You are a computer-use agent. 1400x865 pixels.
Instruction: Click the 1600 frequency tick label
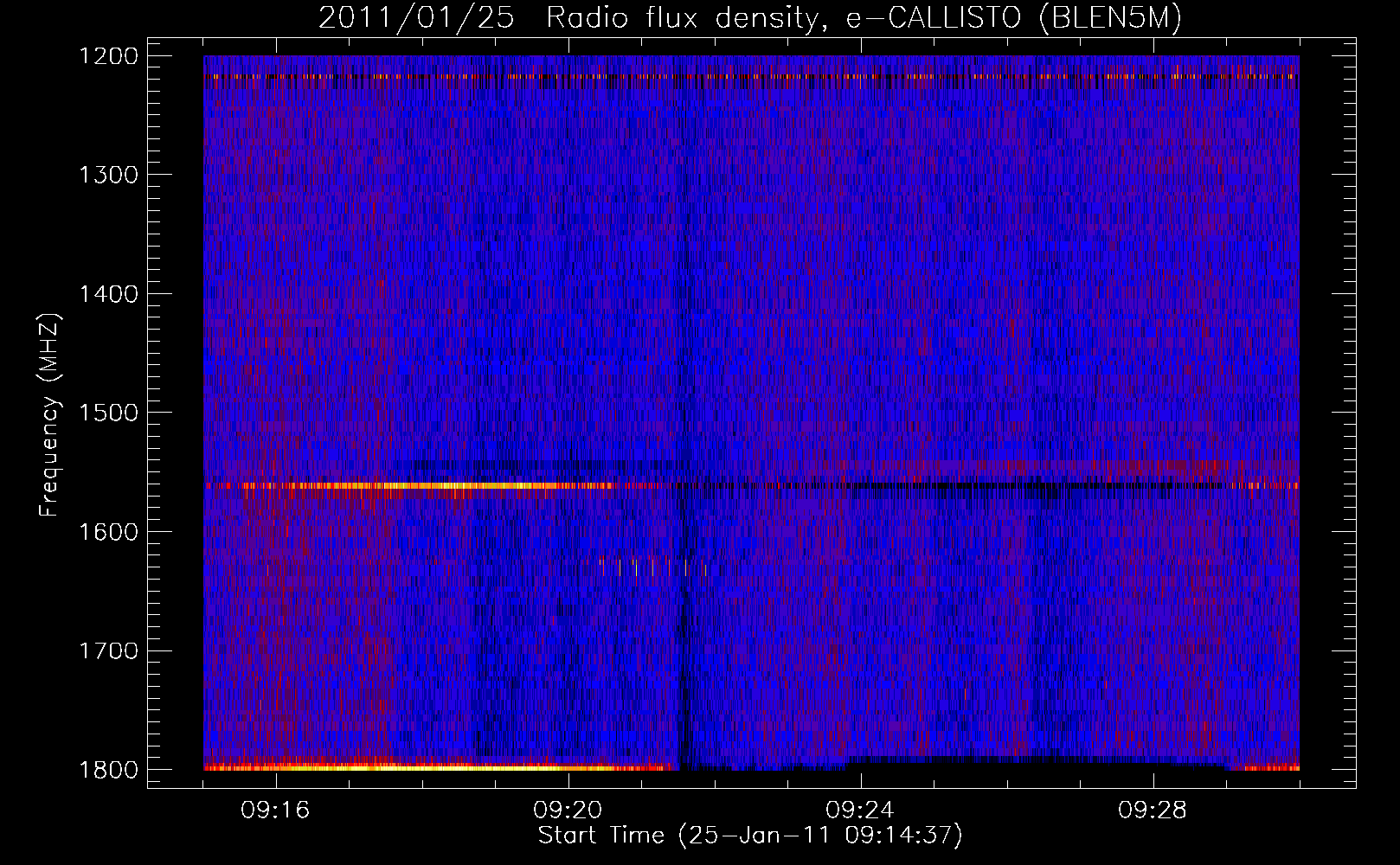pyautogui.click(x=108, y=532)
